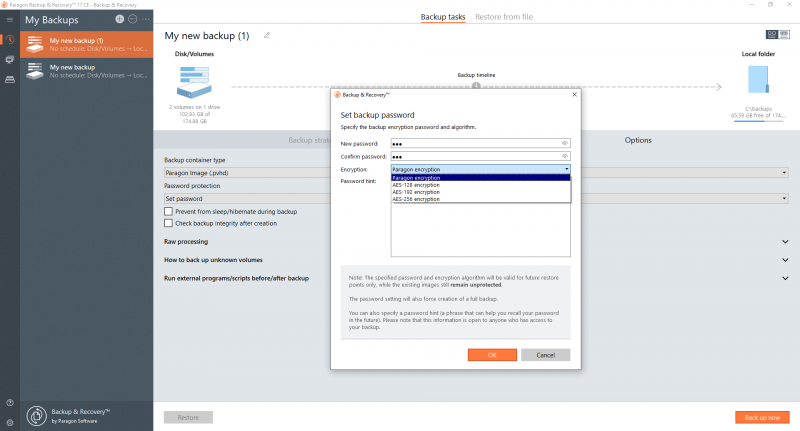
Task: Click the Backup & Recovery logo icon
Action: tap(37, 416)
